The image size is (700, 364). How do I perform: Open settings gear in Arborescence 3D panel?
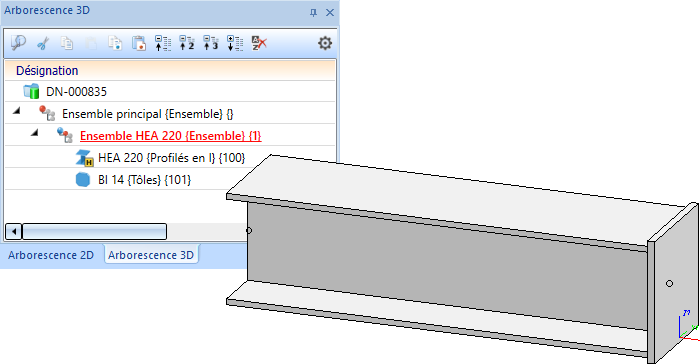tap(325, 43)
